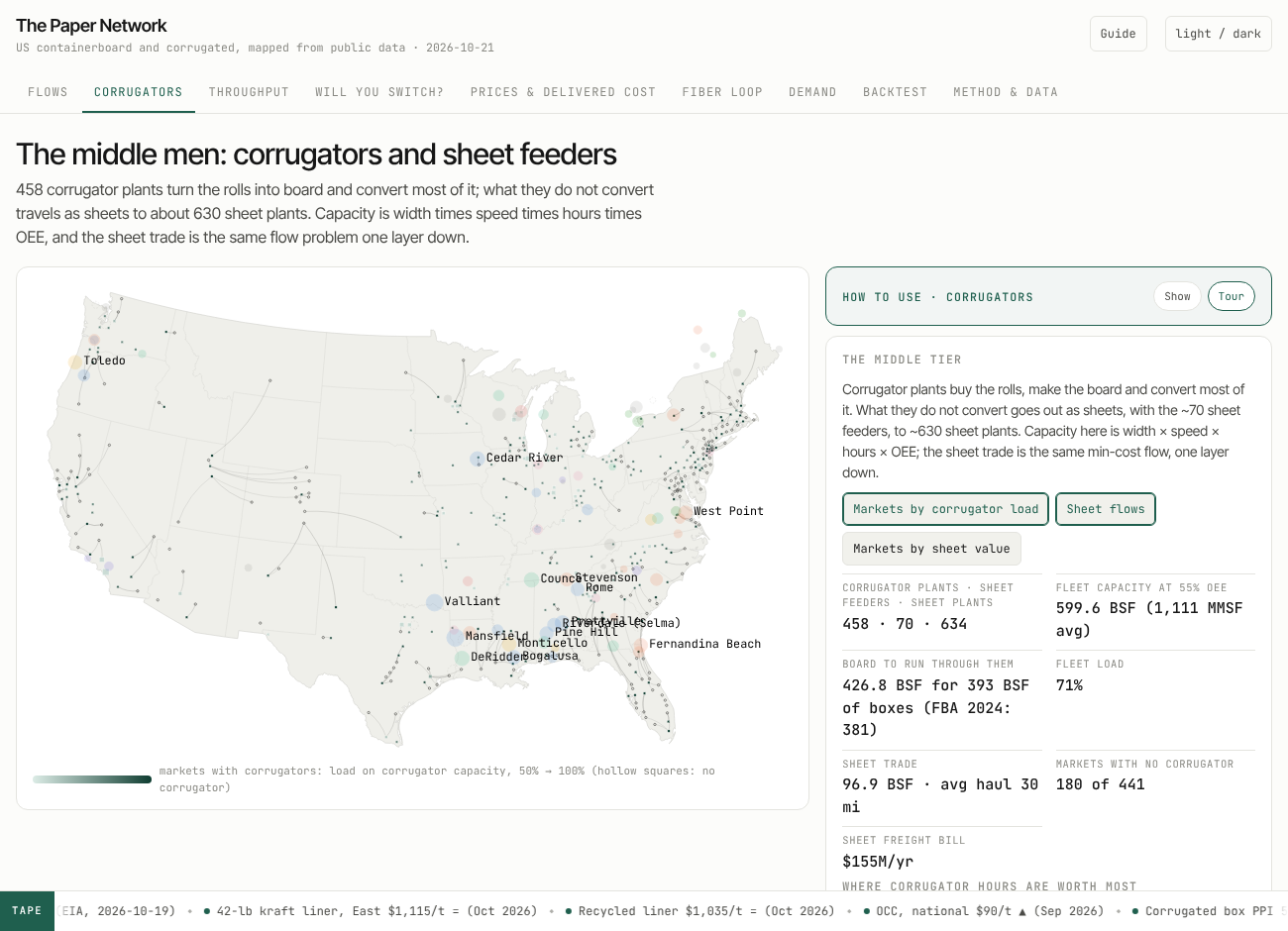Switch to the DEMAND tab
The width and height of the screenshot is (1288, 931).
pyautogui.click(x=812, y=92)
